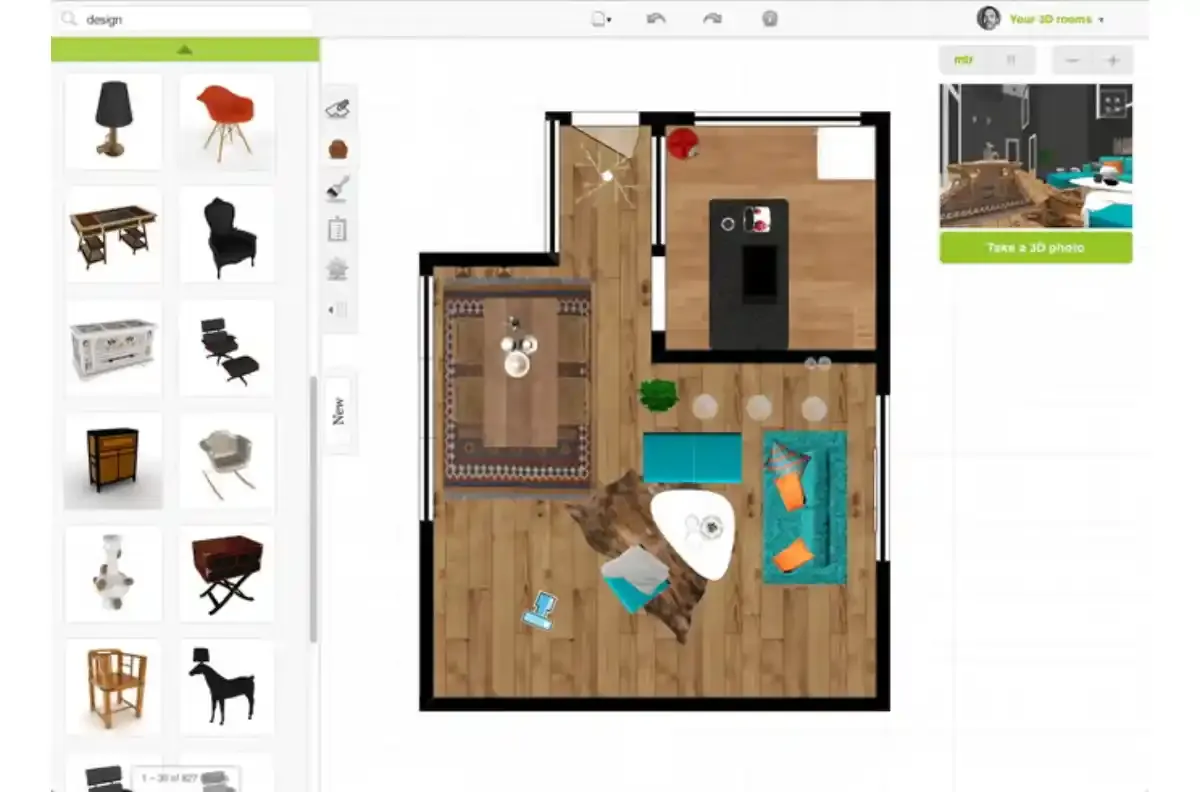Click the 1 – 30 results counter
Image resolution: width=1200 pixels, height=792 pixels.
click(x=185, y=777)
